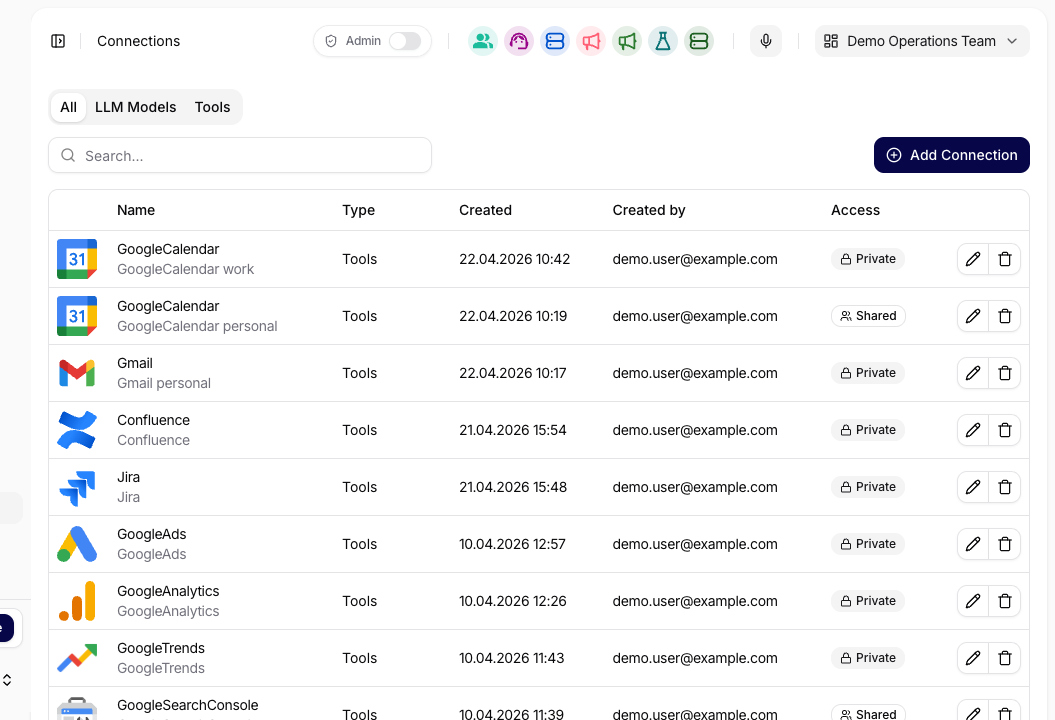Click the GoogleTrends arrow logo
The image size is (1055, 720).
coord(77,658)
